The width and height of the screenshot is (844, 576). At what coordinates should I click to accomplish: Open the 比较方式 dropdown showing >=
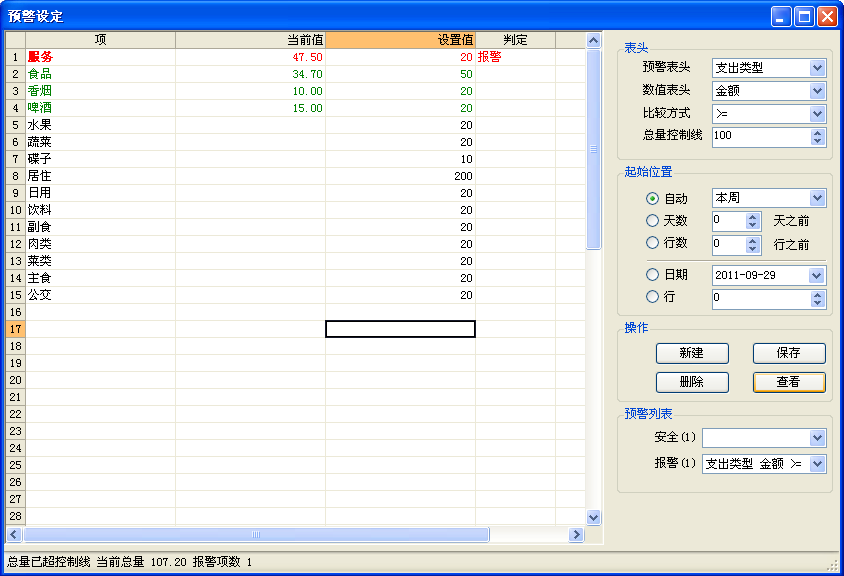(817, 114)
